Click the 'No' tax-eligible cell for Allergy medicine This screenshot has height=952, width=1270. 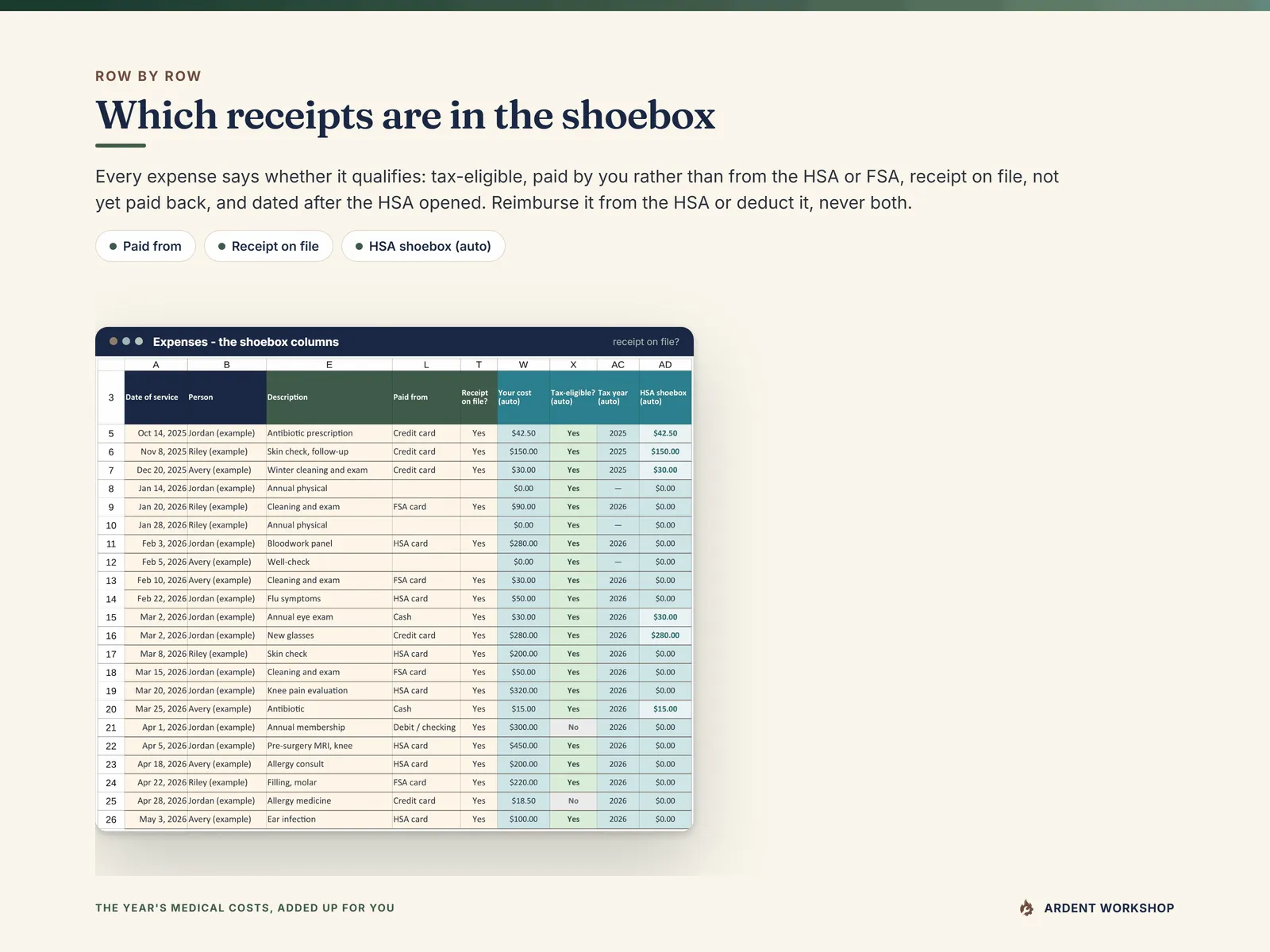click(x=573, y=800)
